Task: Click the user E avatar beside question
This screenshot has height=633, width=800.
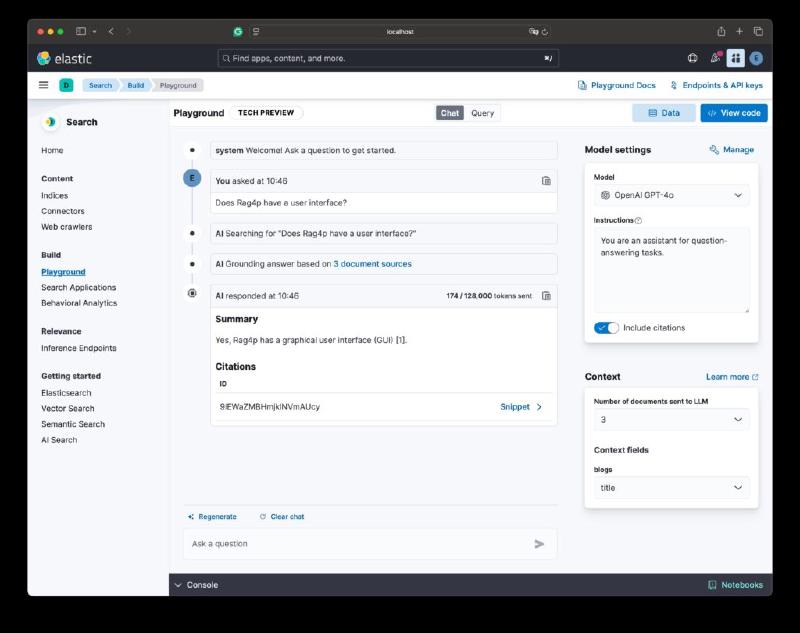Action: click(192, 178)
